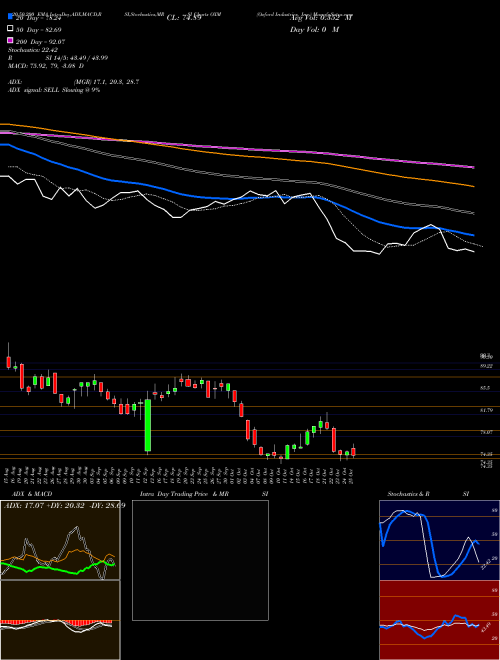Select the 'SI 14/3: 43.49 / 43.99' value
This screenshot has height=660, width=500.
77,58
